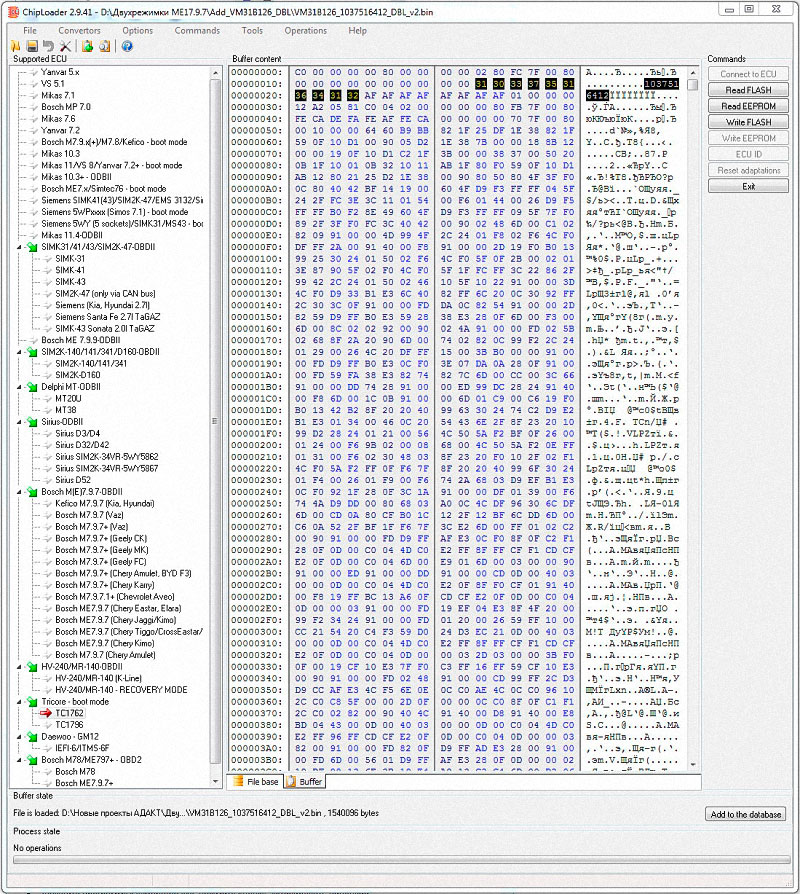Collapse the Bosch M(E)7.9.7-OBDII group
This screenshot has height=894, width=800.
20,491
